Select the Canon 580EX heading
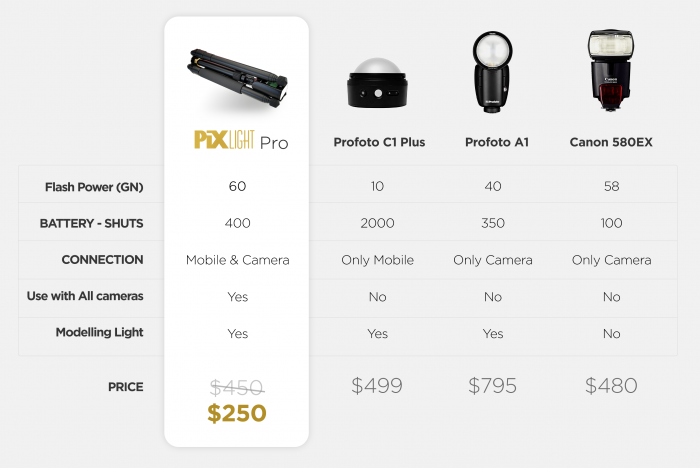This screenshot has width=700, height=468. (611, 142)
